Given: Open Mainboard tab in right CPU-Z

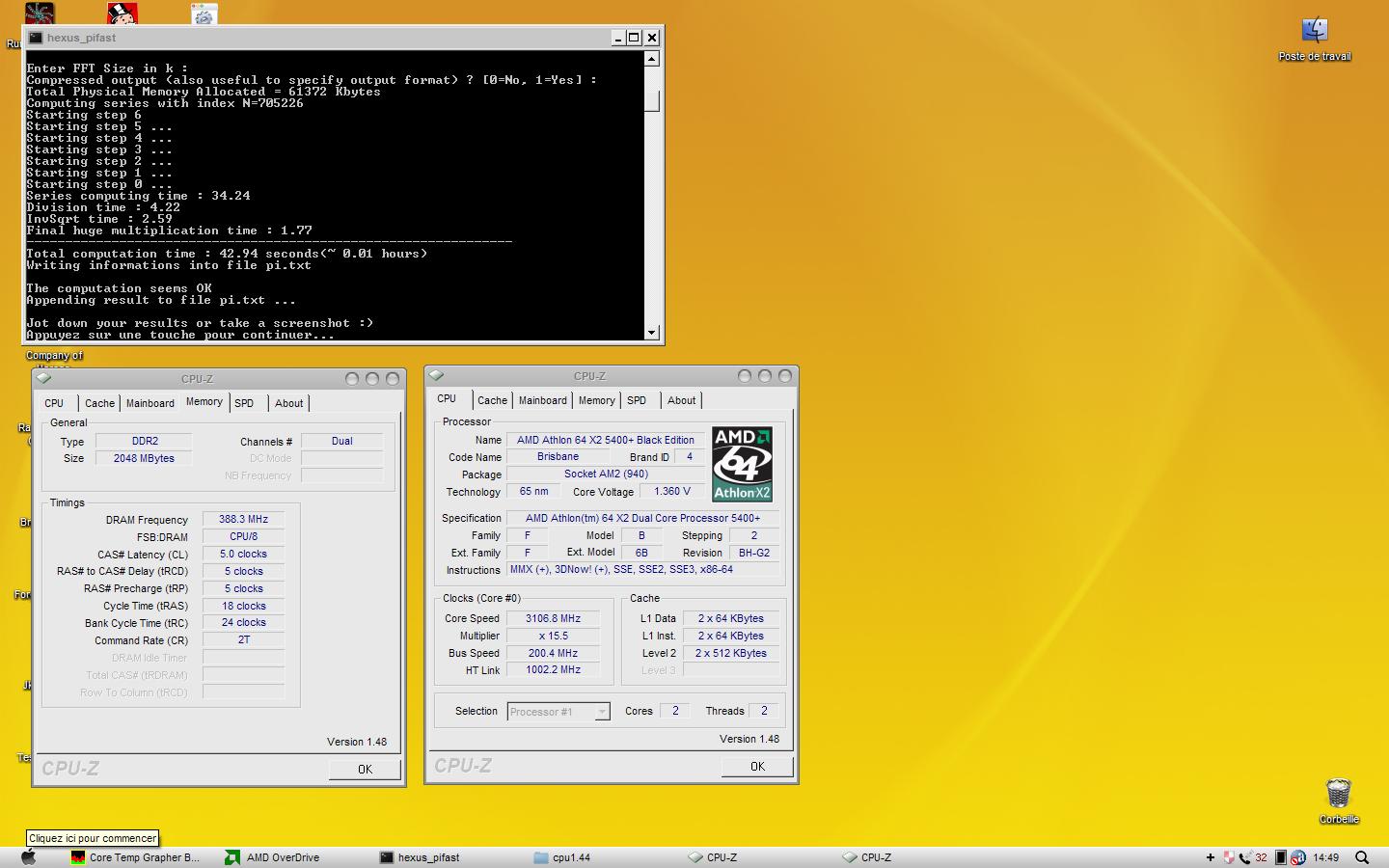Looking at the screenshot, I should (x=543, y=400).
